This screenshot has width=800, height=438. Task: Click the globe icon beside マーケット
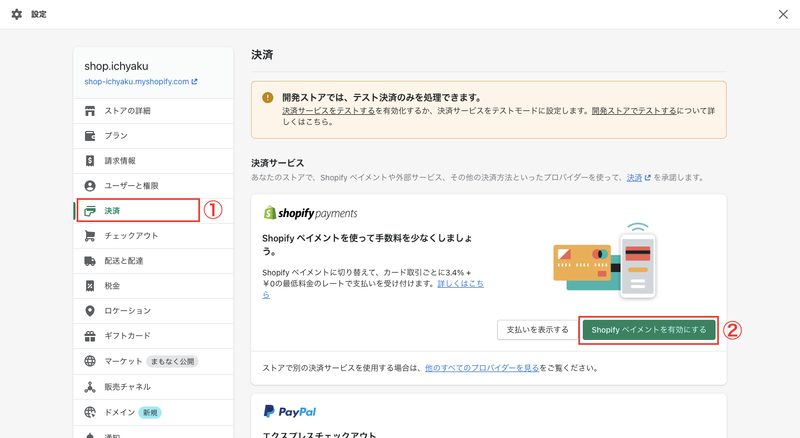pyautogui.click(x=90, y=361)
